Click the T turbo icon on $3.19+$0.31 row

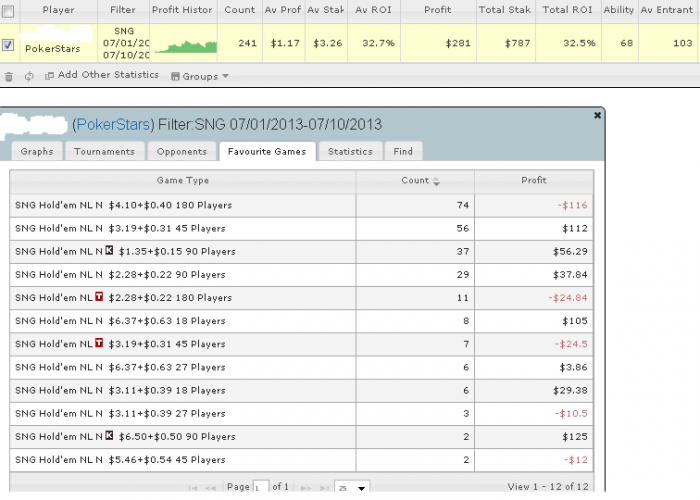click(99, 343)
